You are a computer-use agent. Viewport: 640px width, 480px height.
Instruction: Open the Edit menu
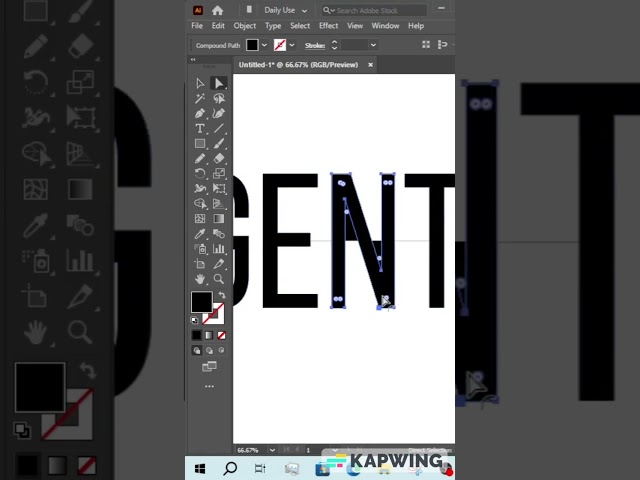pos(218,26)
